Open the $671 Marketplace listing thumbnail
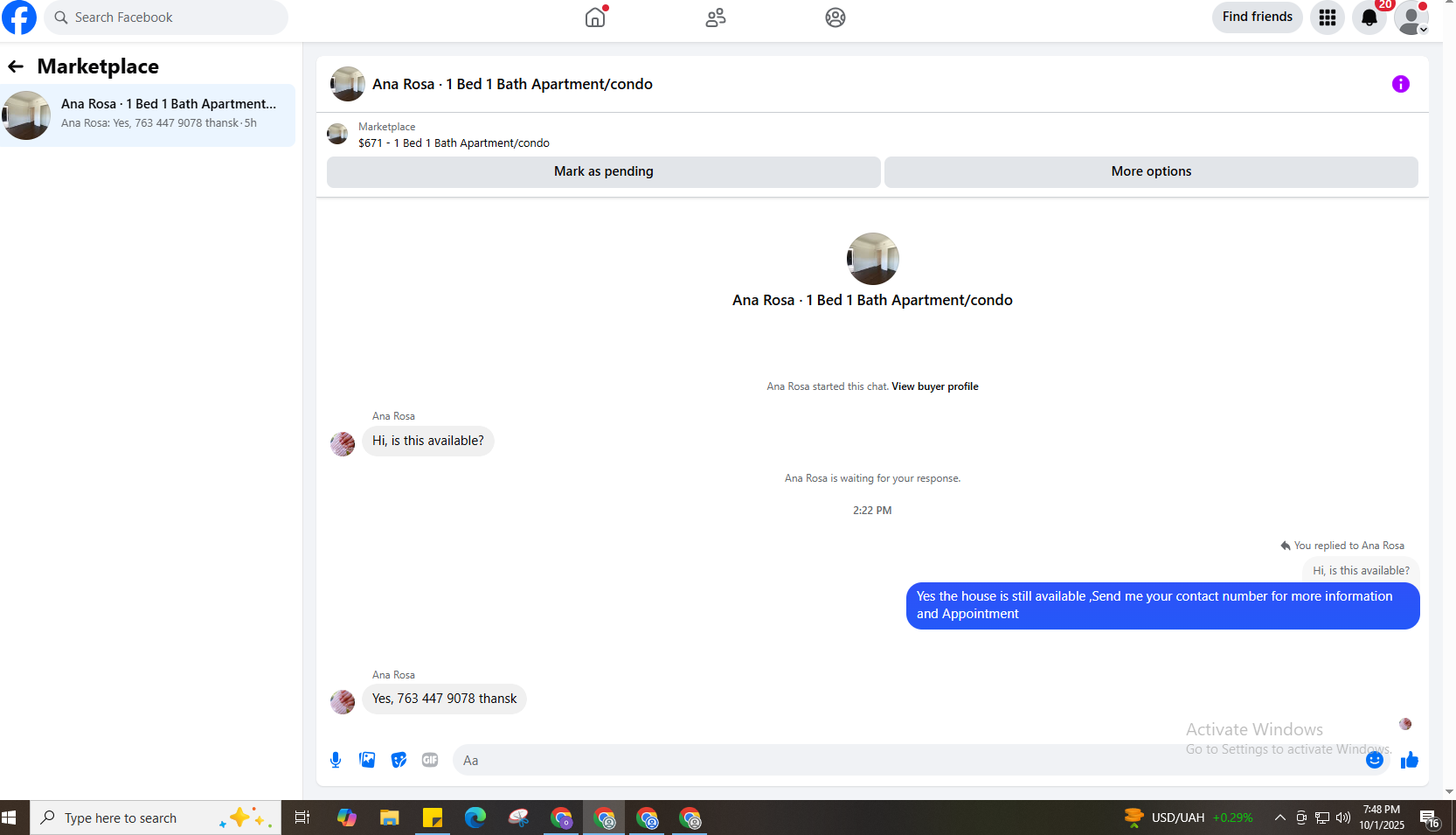 tap(337, 134)
